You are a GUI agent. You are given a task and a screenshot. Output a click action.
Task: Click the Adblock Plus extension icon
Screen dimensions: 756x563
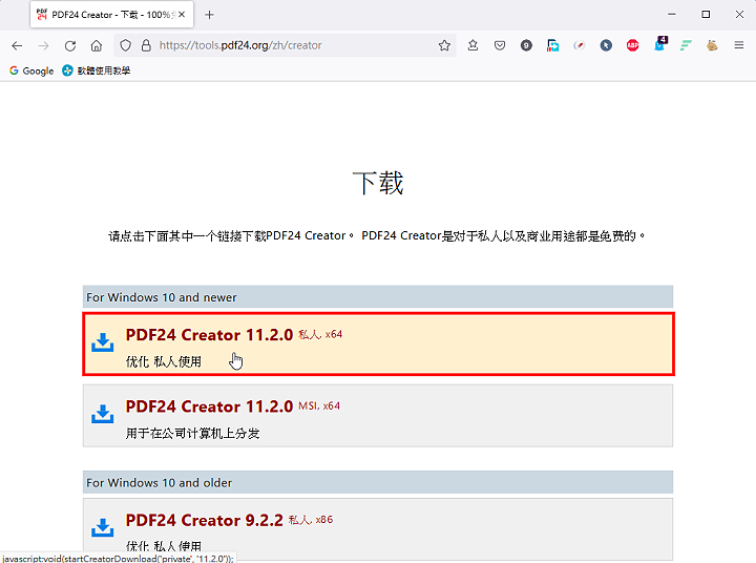click(x=633, y=46)
